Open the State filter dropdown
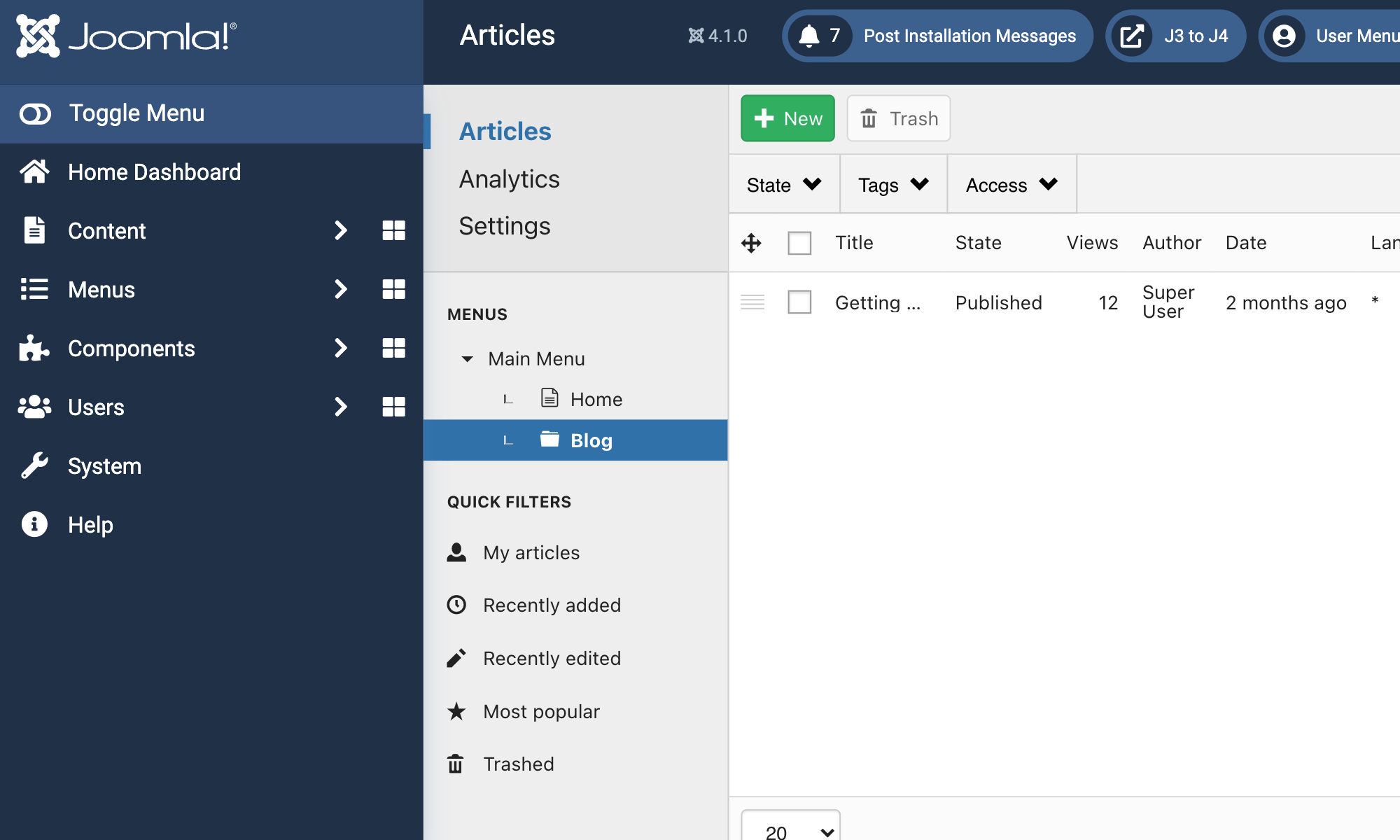The image size is (1400, 840). [x=784, y=185]
